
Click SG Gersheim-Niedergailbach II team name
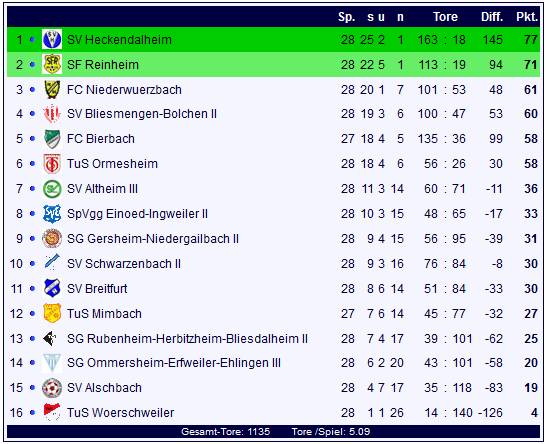click(153, 239)
